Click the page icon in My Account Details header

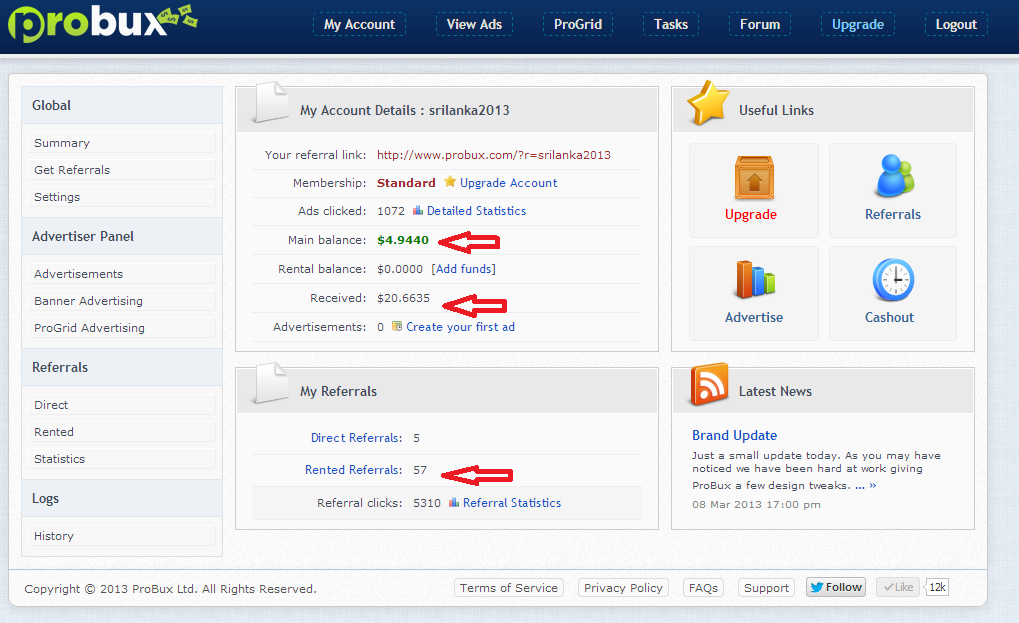(270, 102)
